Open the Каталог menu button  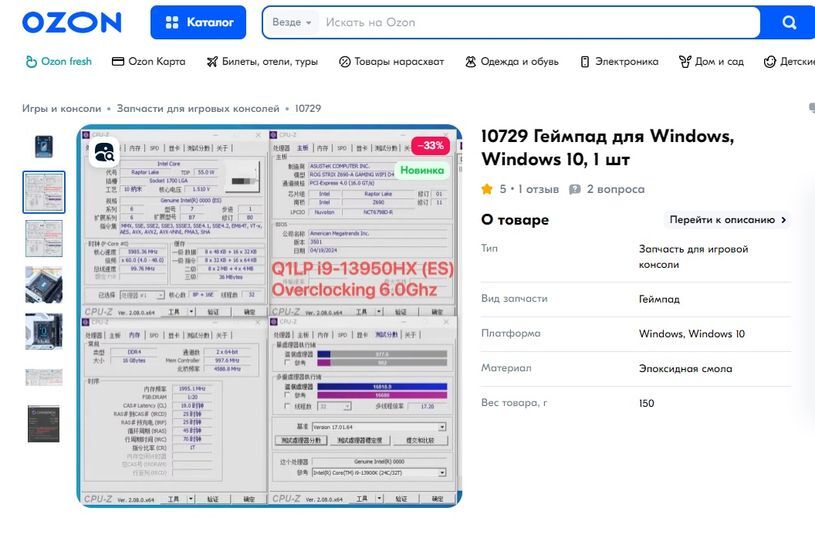198,22
